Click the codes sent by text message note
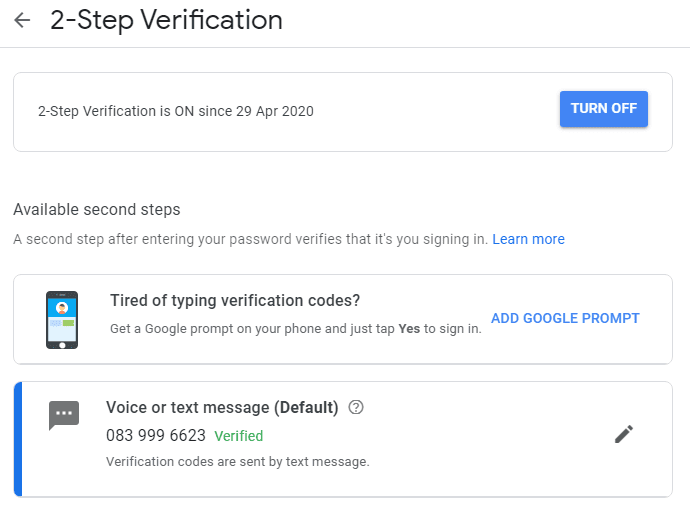The height and width of the screenshot is (512, 690). click(x=238, y=462)
